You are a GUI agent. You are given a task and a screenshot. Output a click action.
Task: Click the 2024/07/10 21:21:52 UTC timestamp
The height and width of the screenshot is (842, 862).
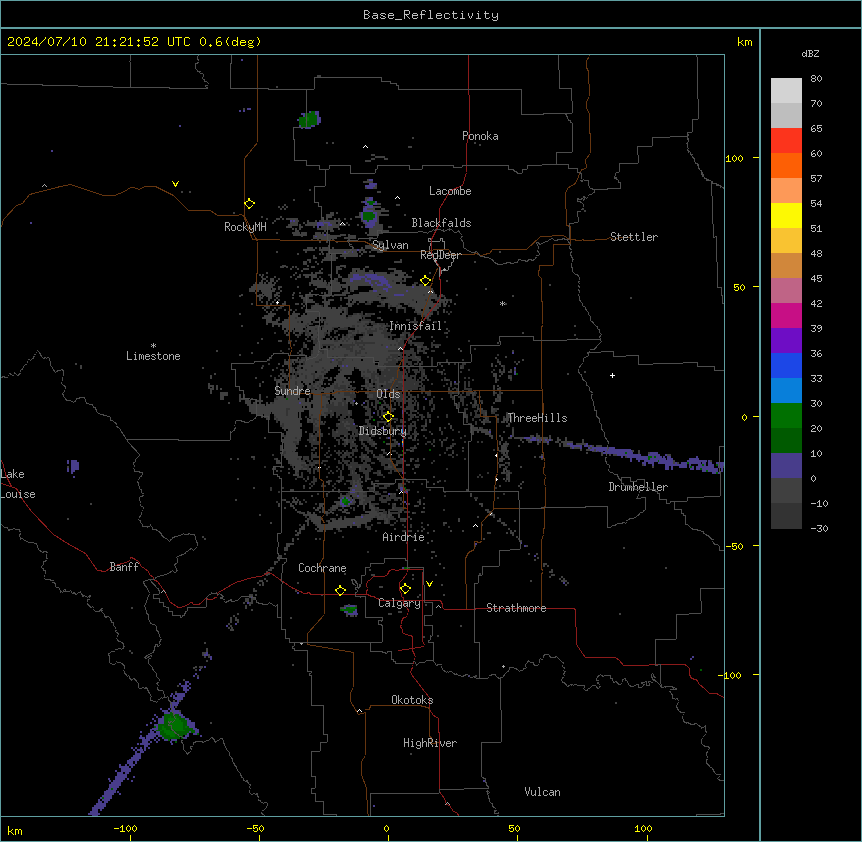coord(99,42)
